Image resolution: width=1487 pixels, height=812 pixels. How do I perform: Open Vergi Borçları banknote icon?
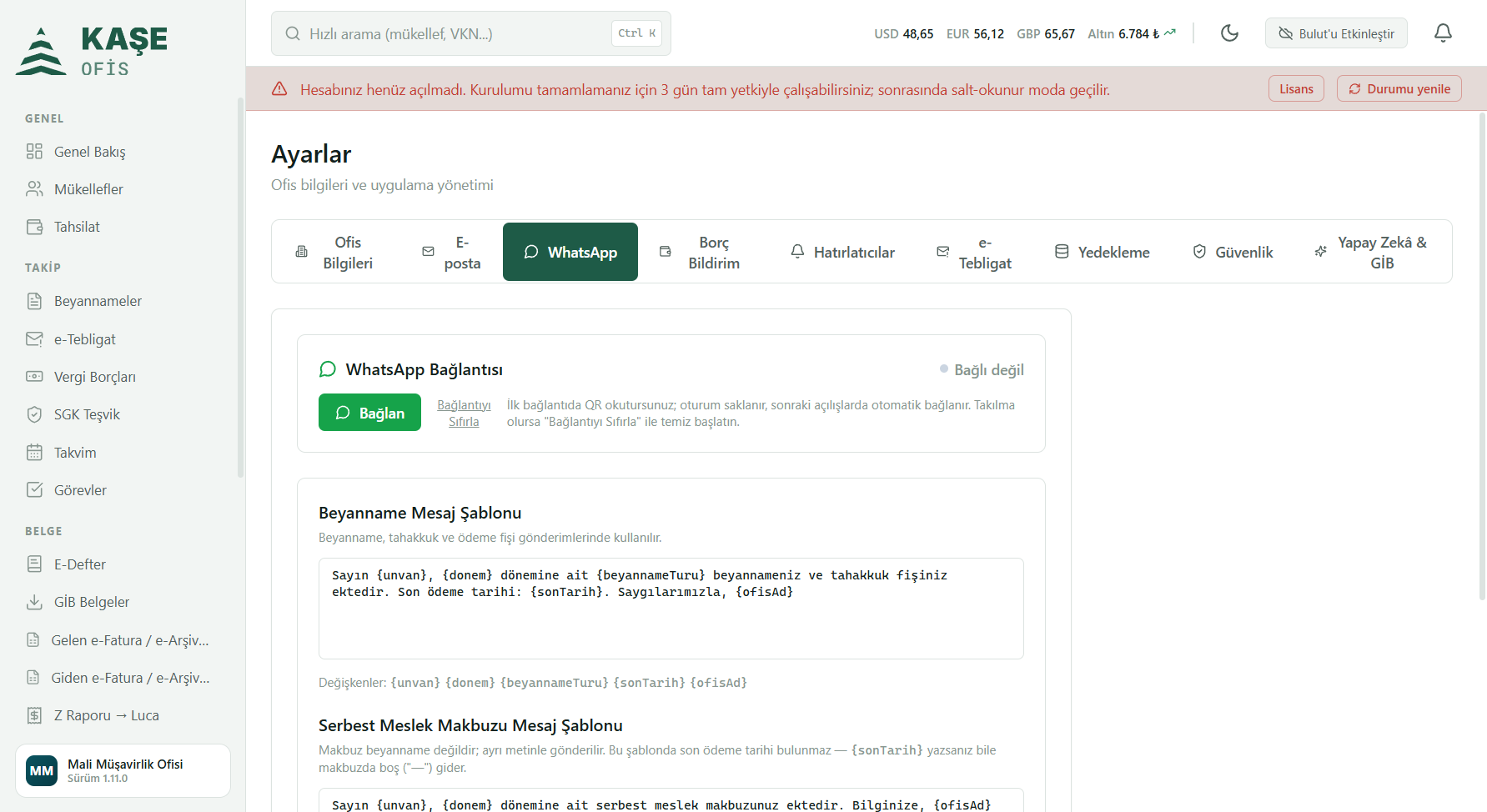coord(34,377)
